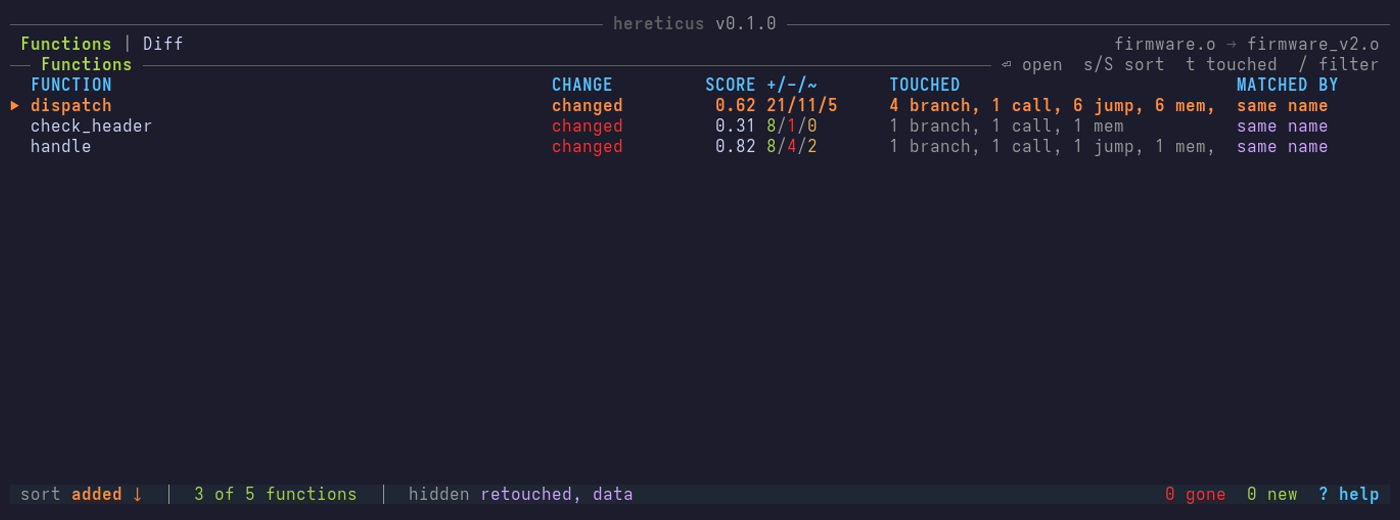1400x520 pixels.
Task: Click the hidden retouched, data status
Action: (x=520, y=494)
